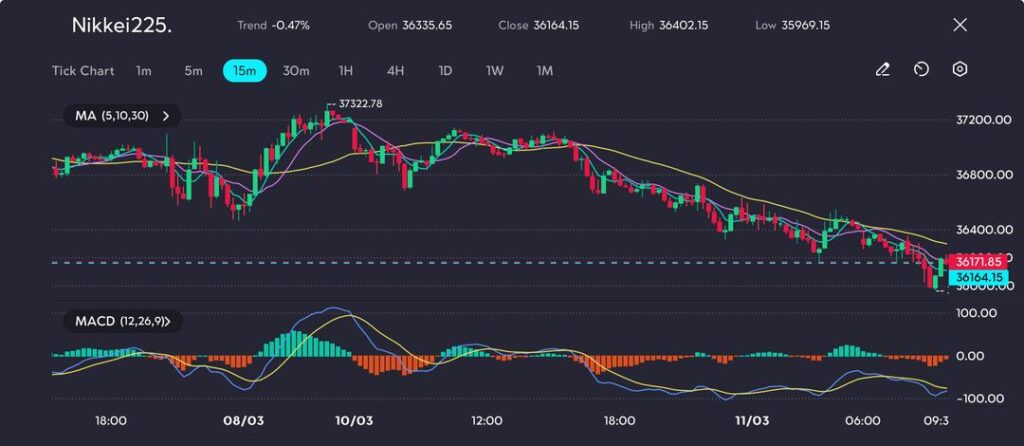Choose the 1D daily timeframe
The image size is (1024, 446).
(445, 71)
